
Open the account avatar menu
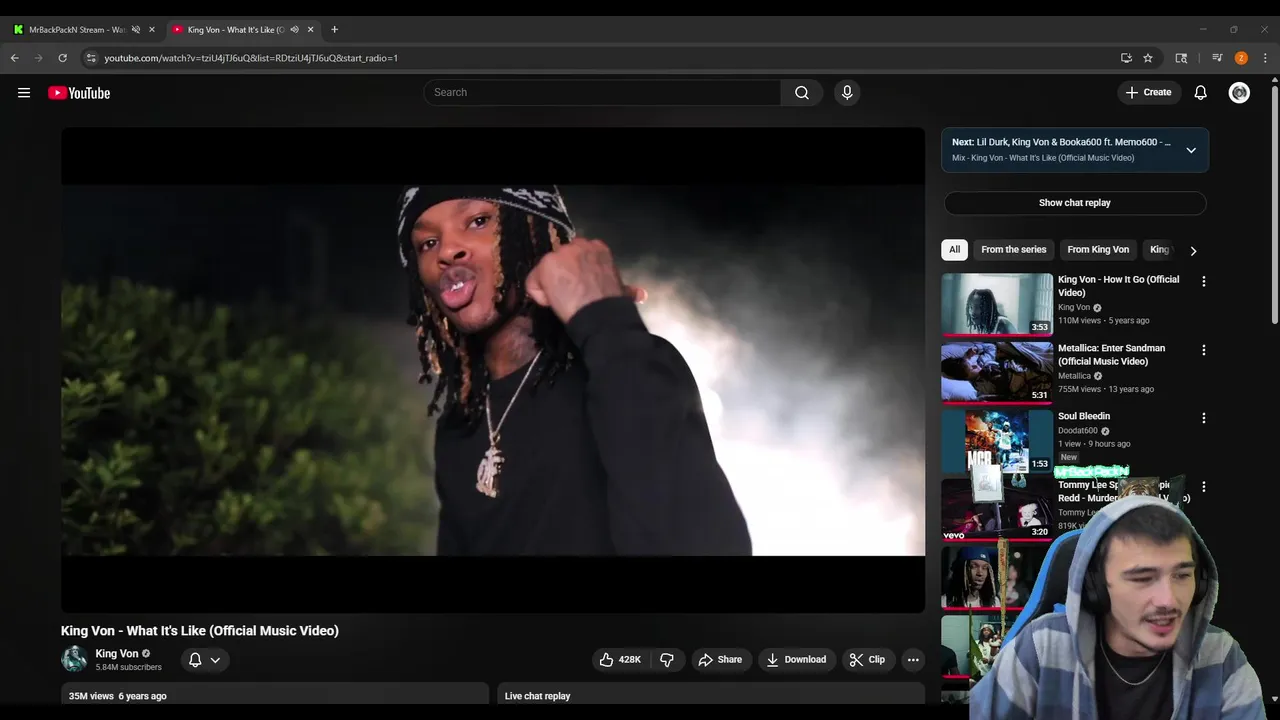pyautogui.click(x=1239, y=92)
